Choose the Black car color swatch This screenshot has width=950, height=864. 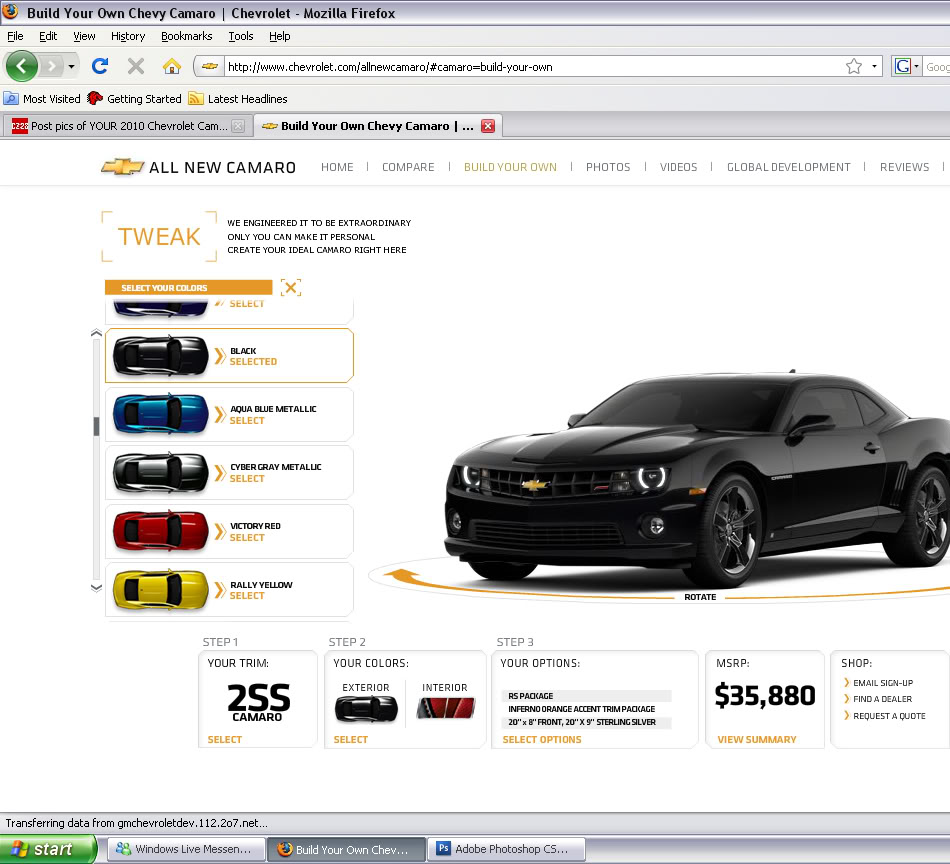[x=161, y=356]
